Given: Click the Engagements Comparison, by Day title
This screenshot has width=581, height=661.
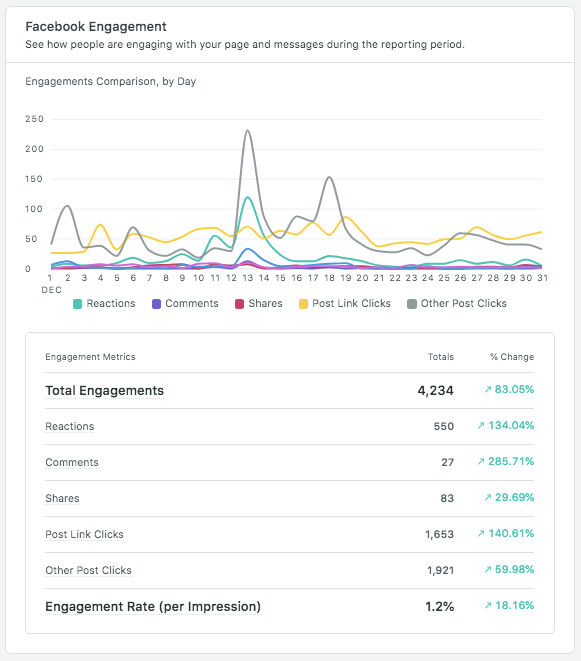Looking at the screenshot, I should [x=110, y=81].
